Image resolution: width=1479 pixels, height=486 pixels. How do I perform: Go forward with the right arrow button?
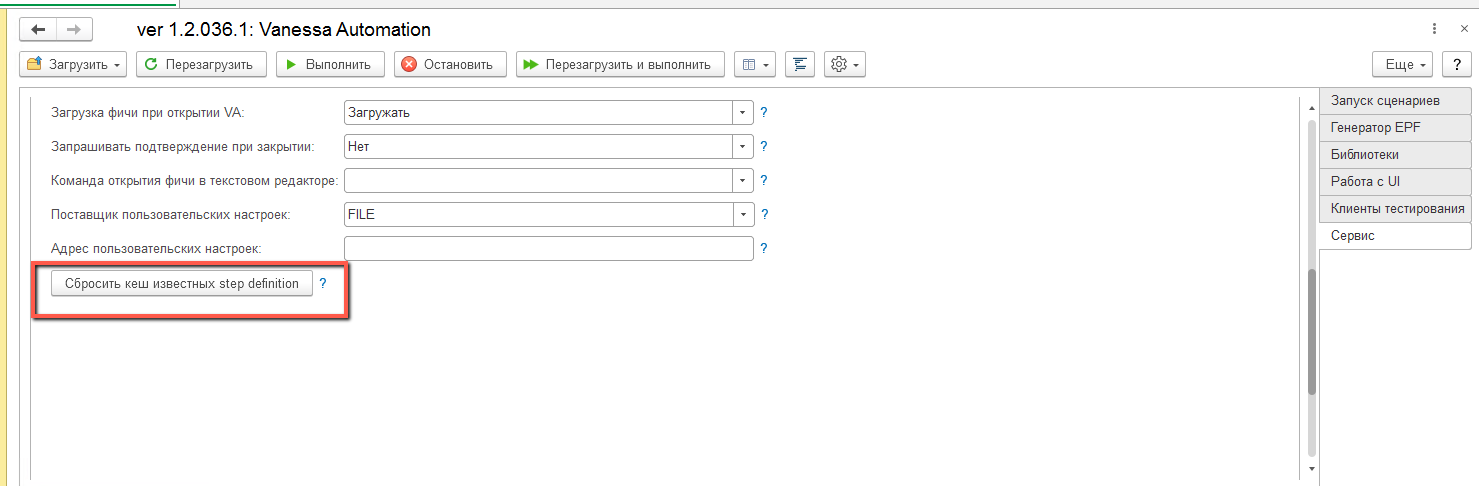pyautogui.click(x=73, y=30)
